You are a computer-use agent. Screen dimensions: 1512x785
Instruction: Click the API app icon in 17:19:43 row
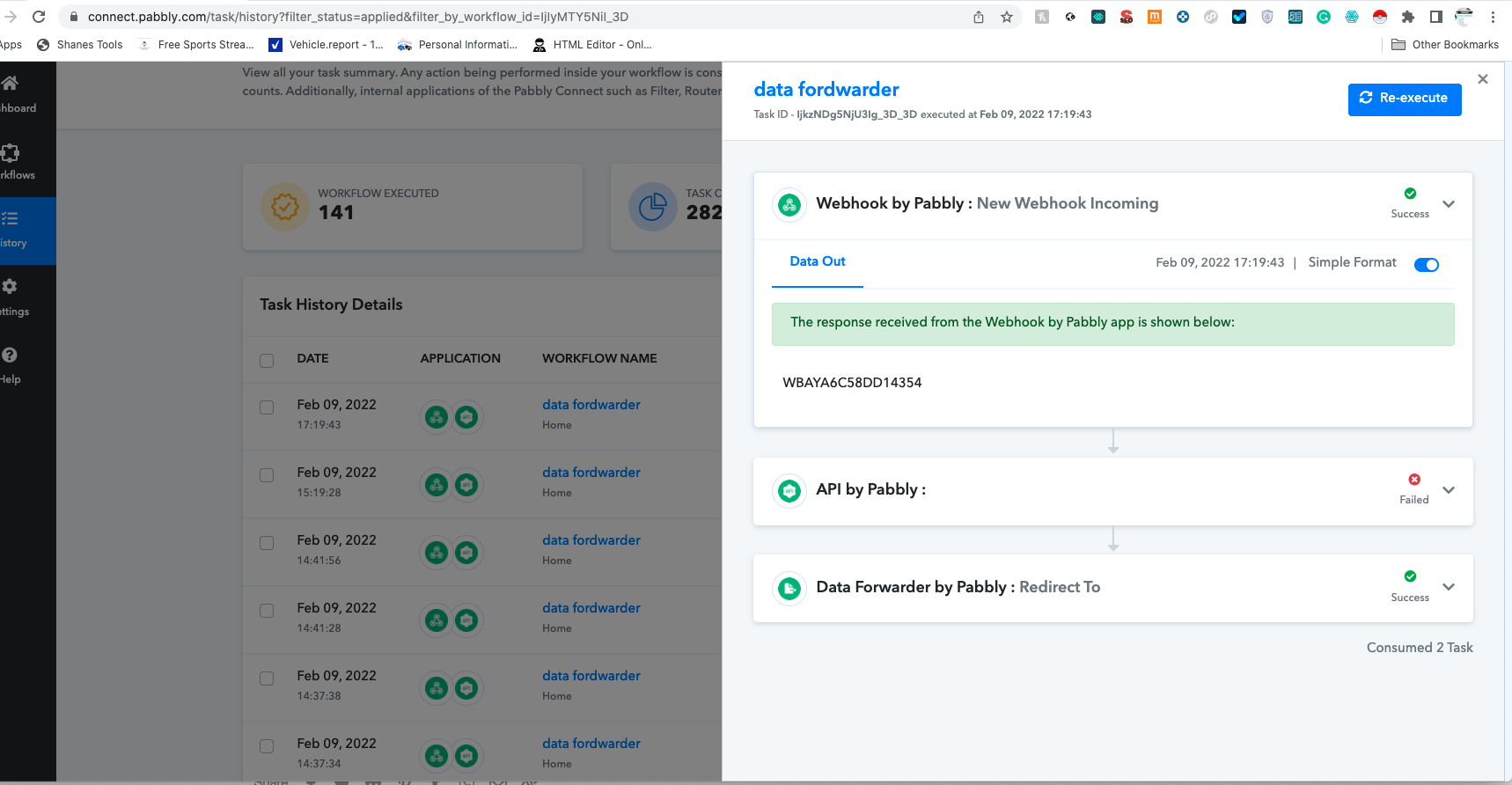point(466,417)
